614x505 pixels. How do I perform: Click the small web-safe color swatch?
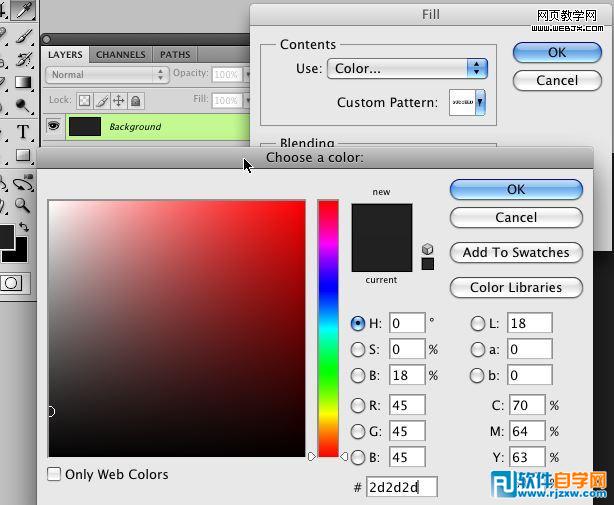pyautogui.click(x=428, y=264)
